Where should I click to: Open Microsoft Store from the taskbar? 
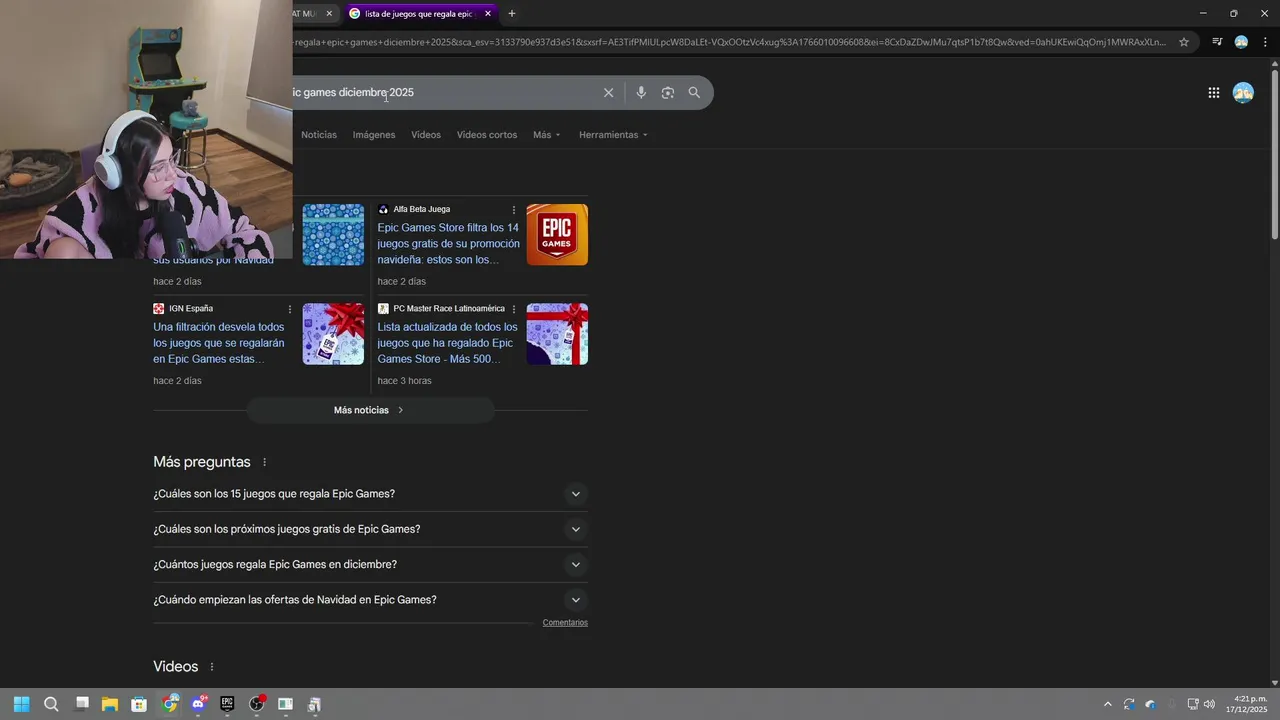click(139, 704)
